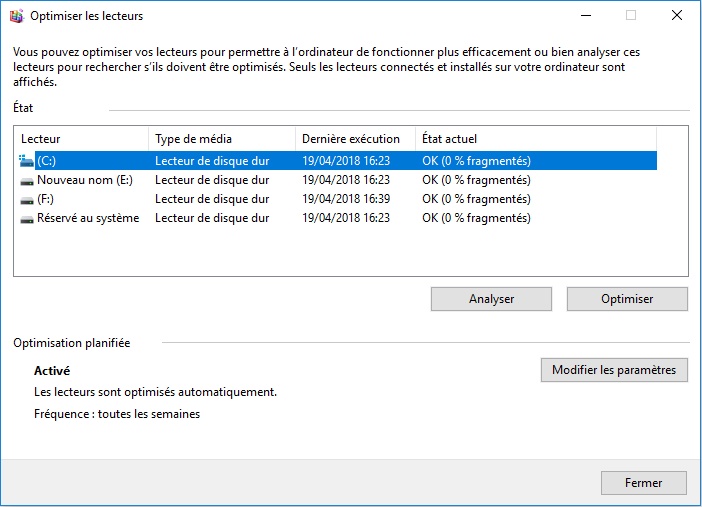
Task: Click the Nouveau nom (E:) drive icon
Action: 26,180
